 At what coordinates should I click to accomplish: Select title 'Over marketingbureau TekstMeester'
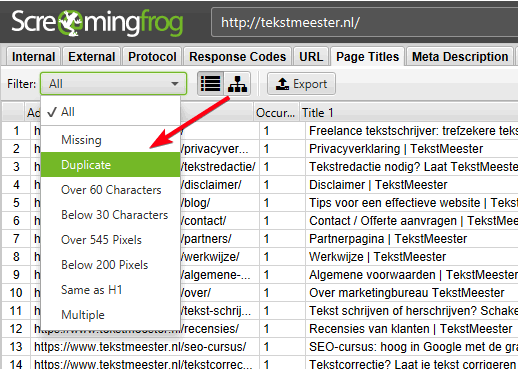407,293
